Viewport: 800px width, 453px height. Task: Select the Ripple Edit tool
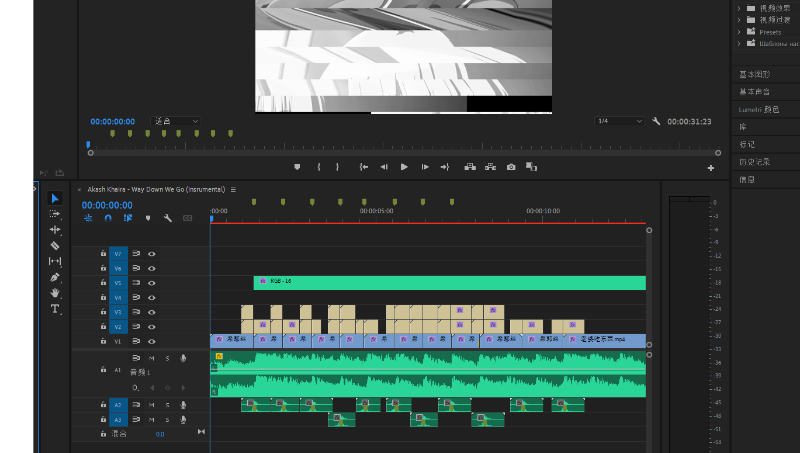pos(55,230)
